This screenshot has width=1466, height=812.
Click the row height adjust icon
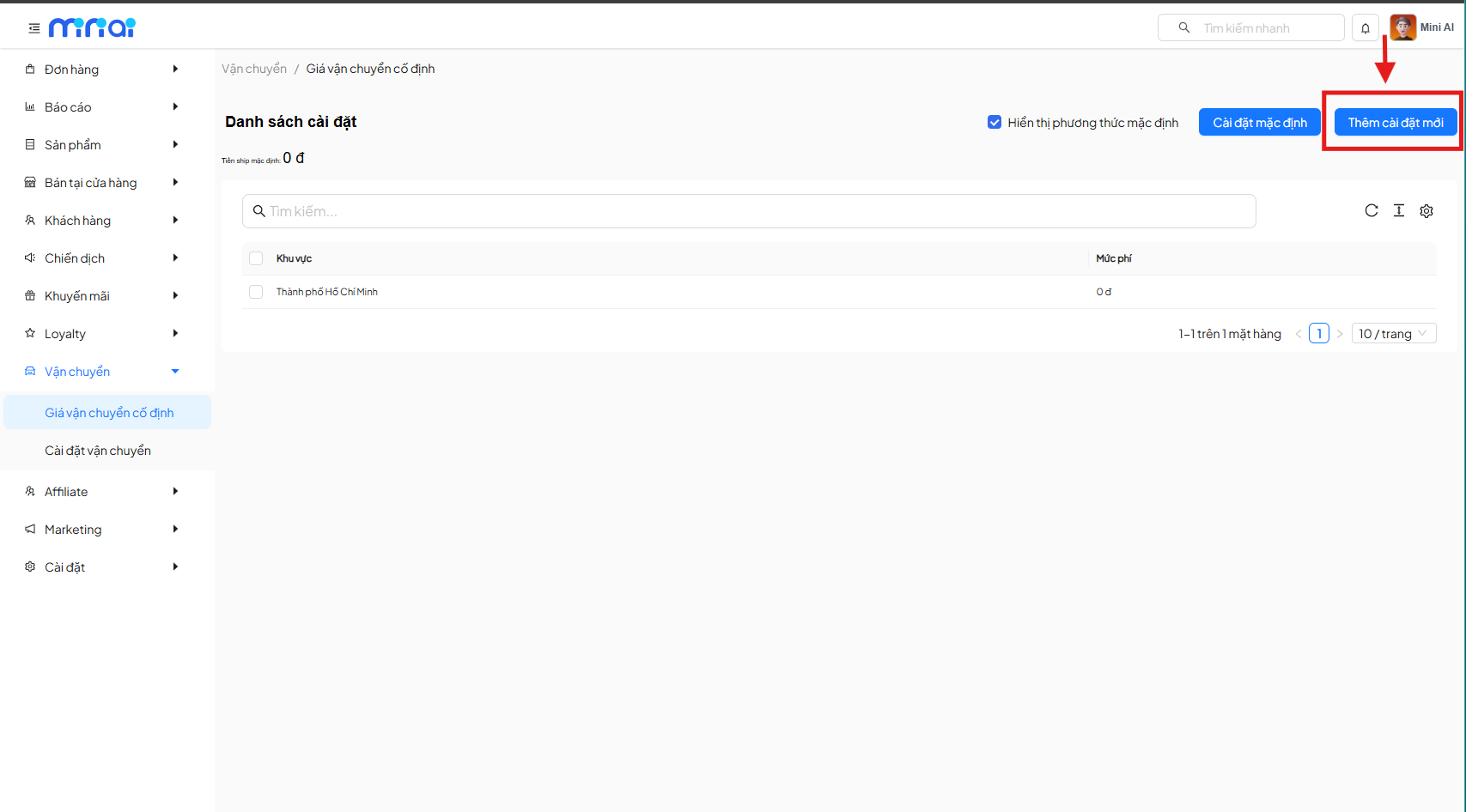(x=1399, y=211)
